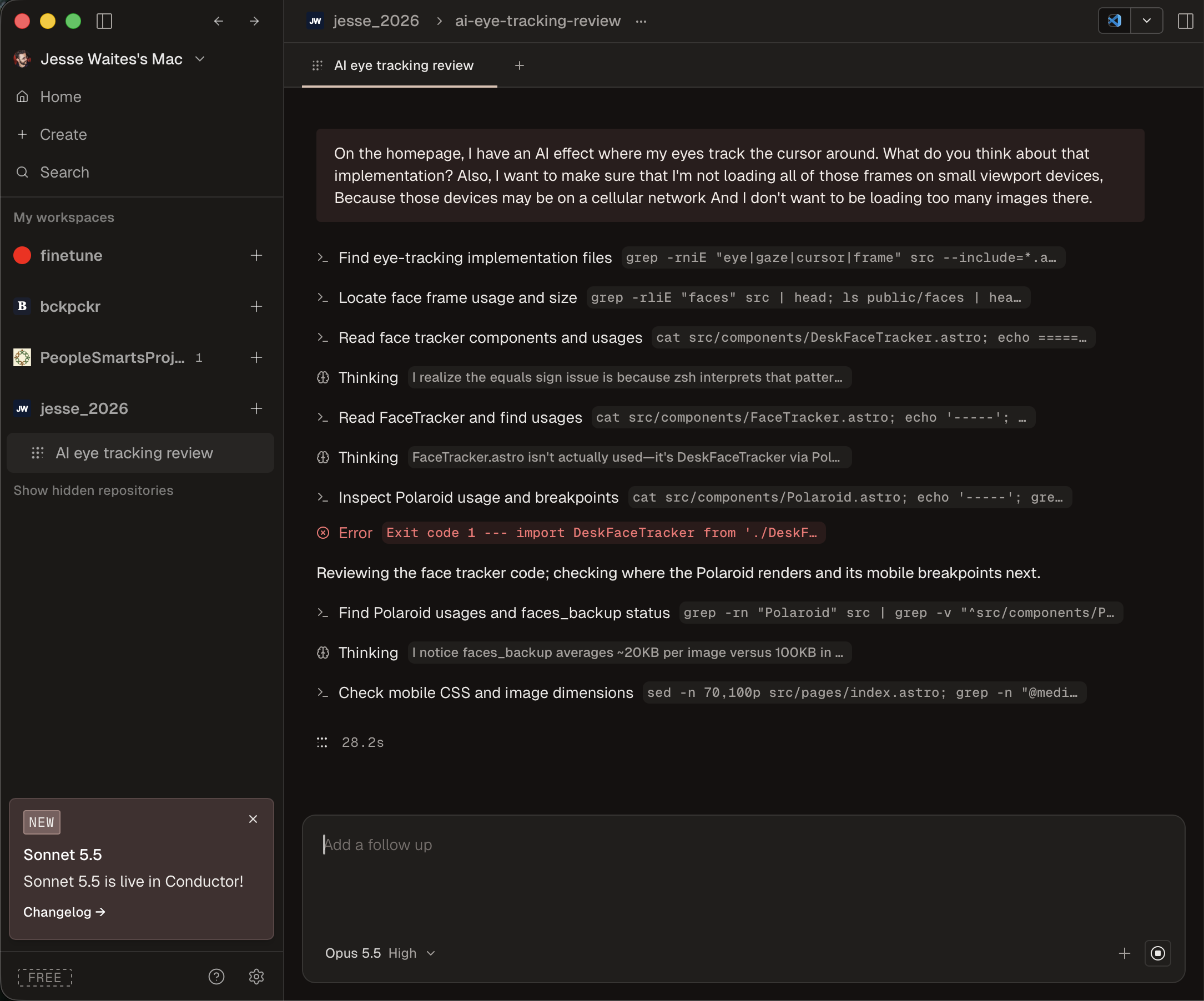Expand the Error Exit code 1 entry

[x=571, y=533]
